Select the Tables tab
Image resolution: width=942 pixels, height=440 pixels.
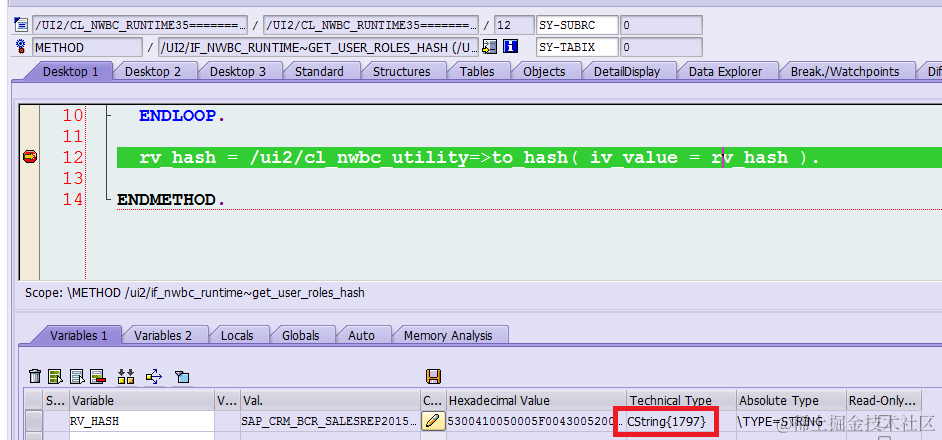tap(477, 72)
